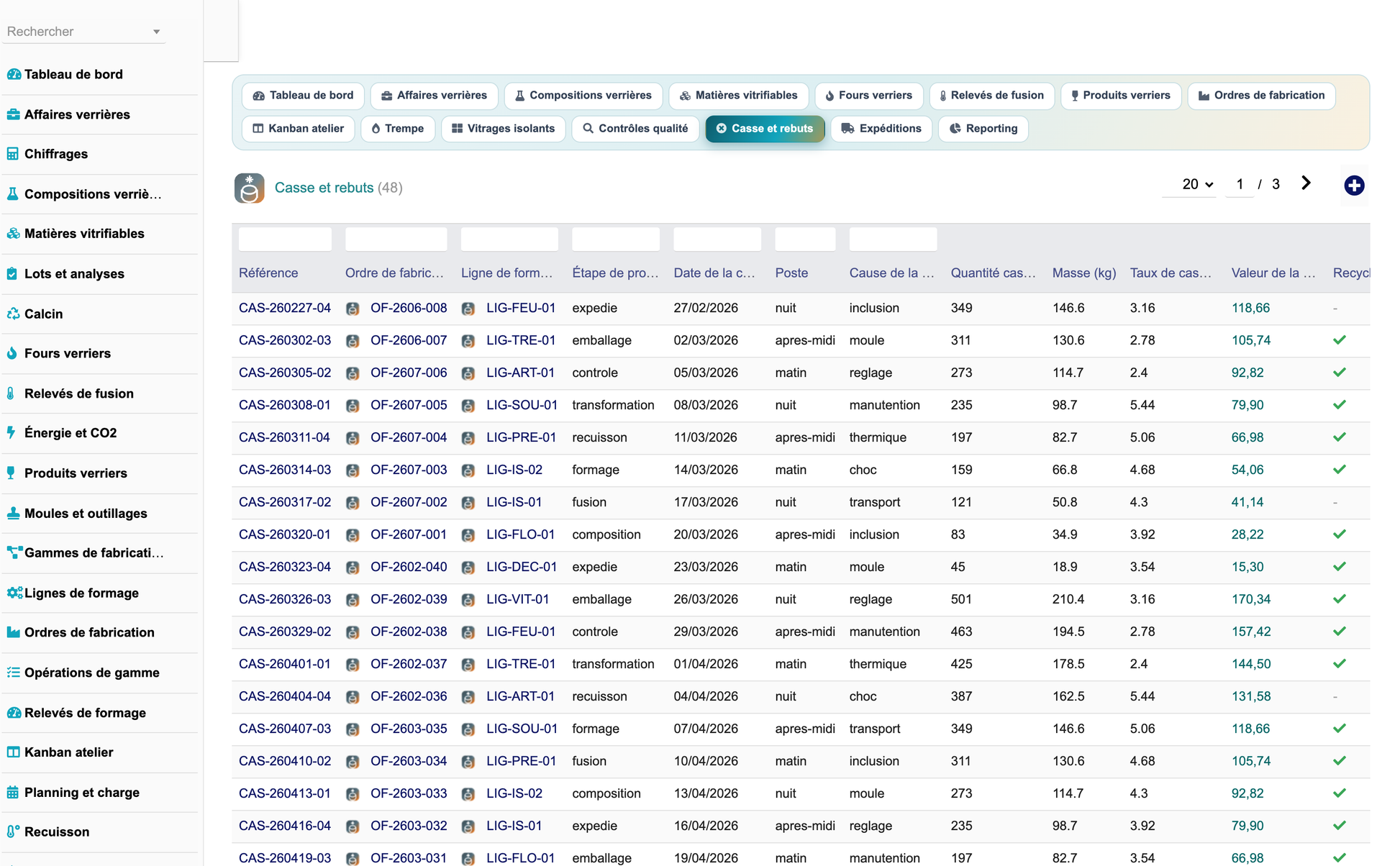The width and height of the screenshot is (1400, 866).
Task: Open fabrication order OF-2607-004 link
Action: [x=409, y=437]
